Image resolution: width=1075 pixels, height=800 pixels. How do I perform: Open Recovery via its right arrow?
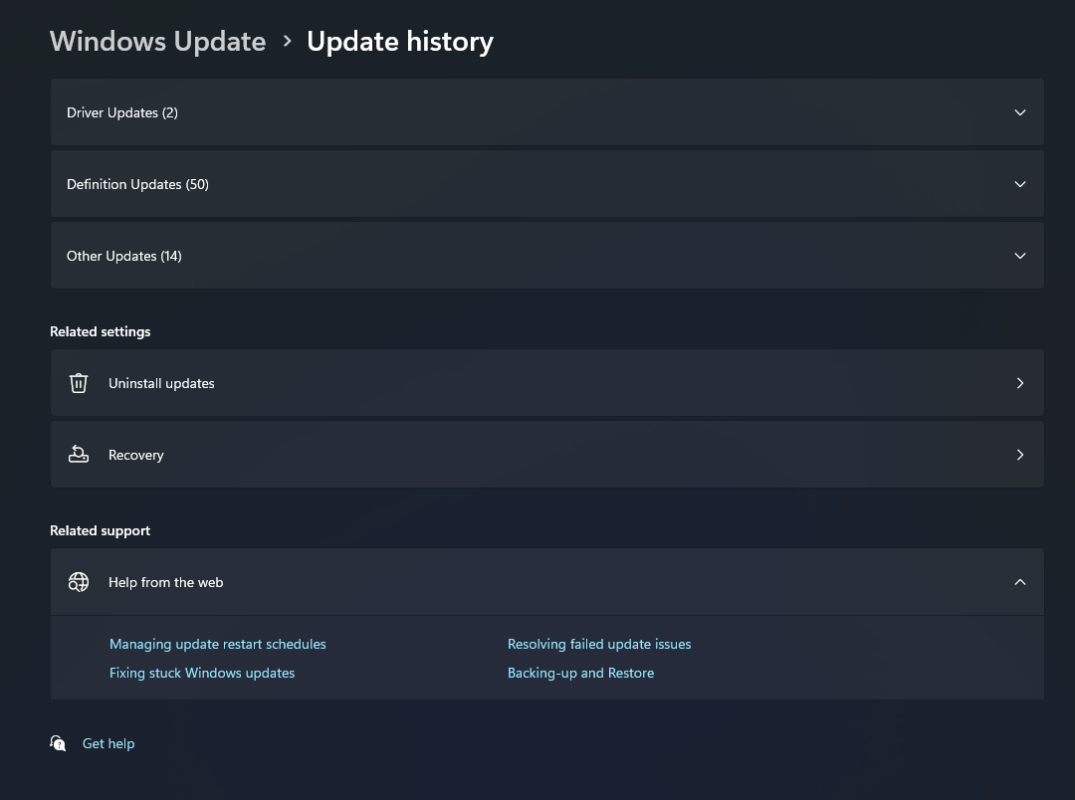point(1019,454)
